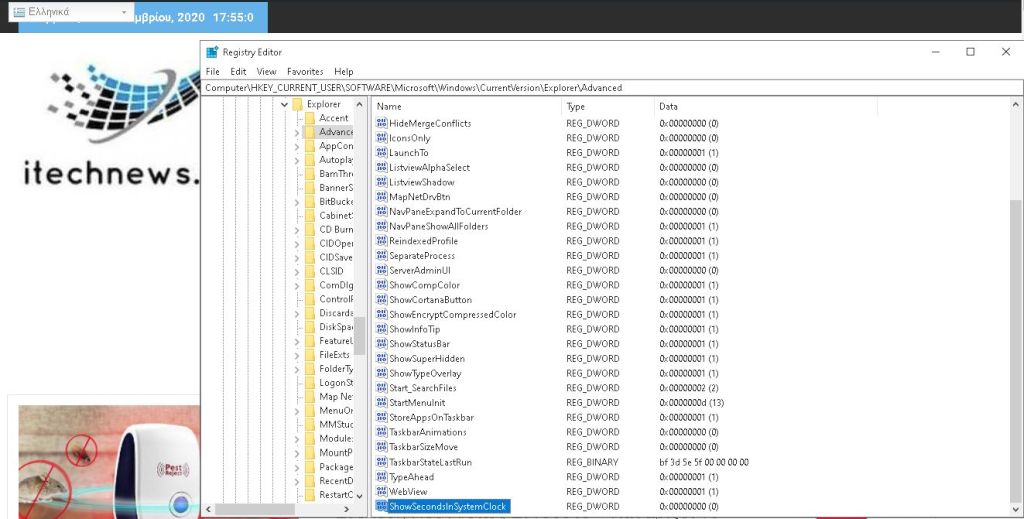The image size is (1024, 519).
Task: Click the Registry Editor title bar icon
Action: [x=212, y=52]
